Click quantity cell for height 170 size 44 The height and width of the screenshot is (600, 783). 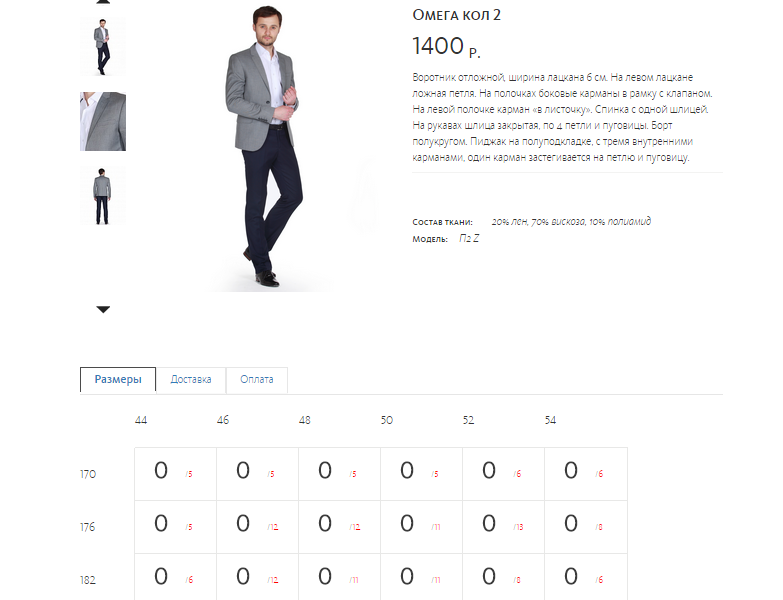[175, 474]
